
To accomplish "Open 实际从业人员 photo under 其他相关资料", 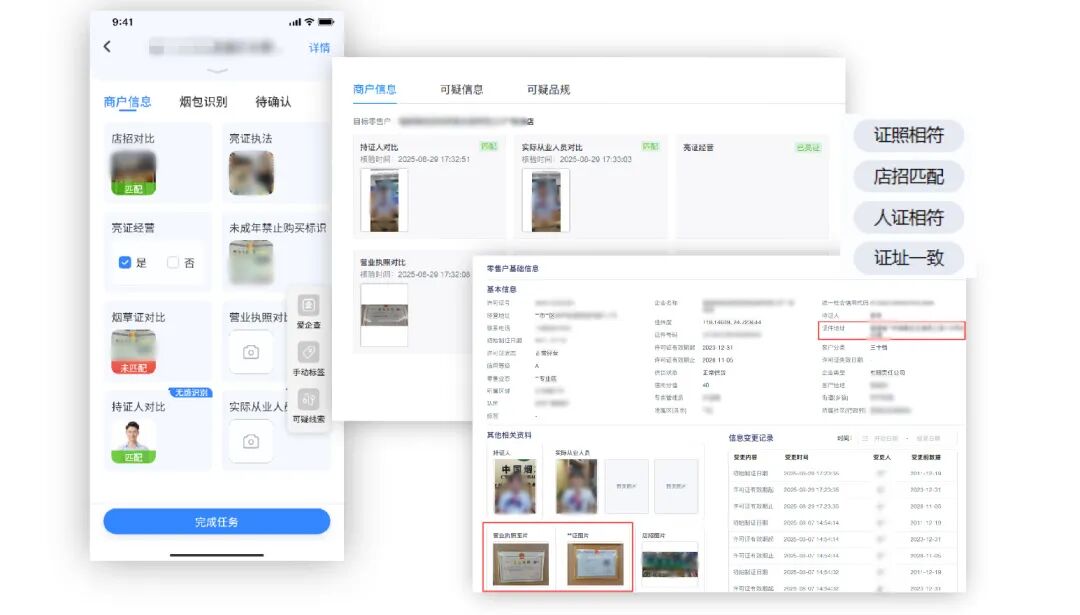I will [577, 486].
